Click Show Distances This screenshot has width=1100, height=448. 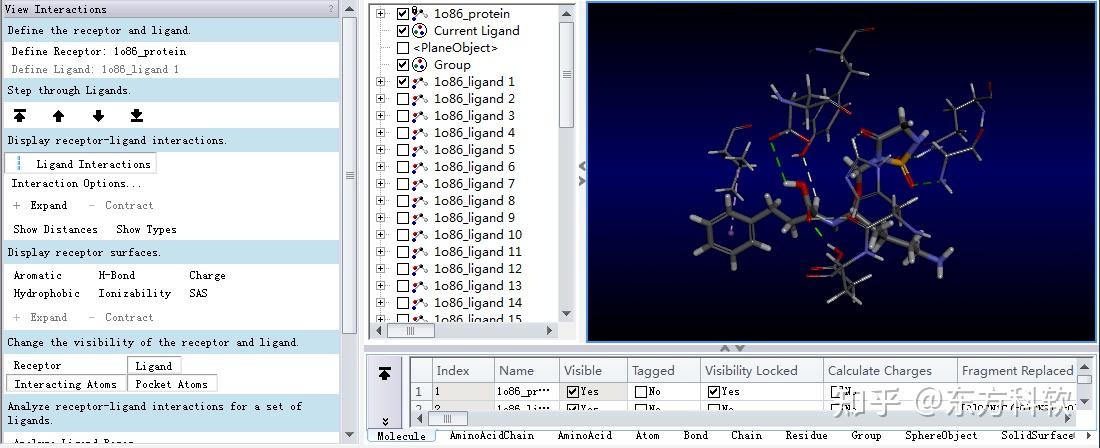55,229
